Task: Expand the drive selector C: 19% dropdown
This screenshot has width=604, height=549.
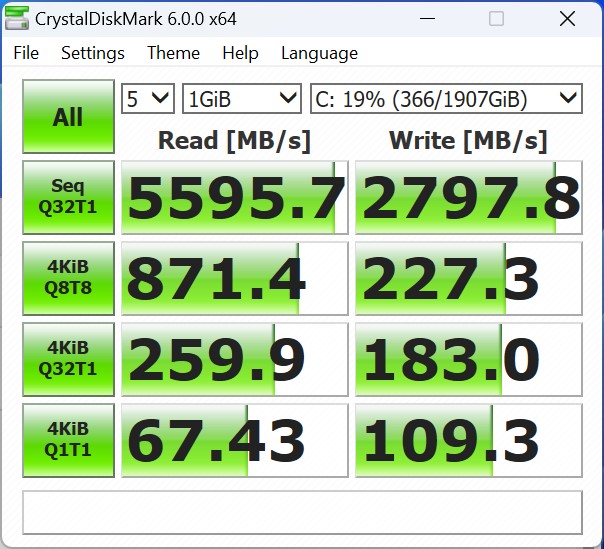Action: pos(446,99)
